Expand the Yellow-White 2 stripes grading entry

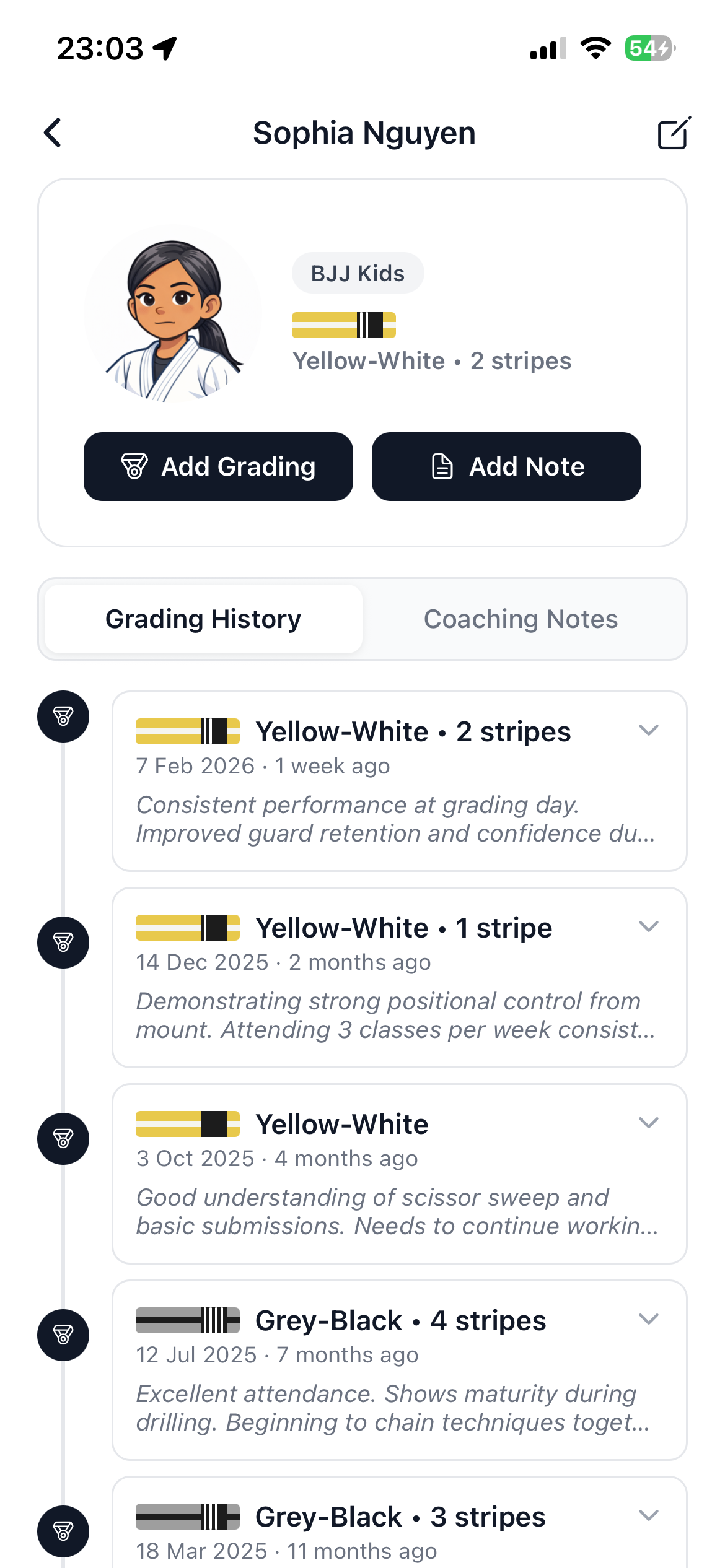click(648, 730)
